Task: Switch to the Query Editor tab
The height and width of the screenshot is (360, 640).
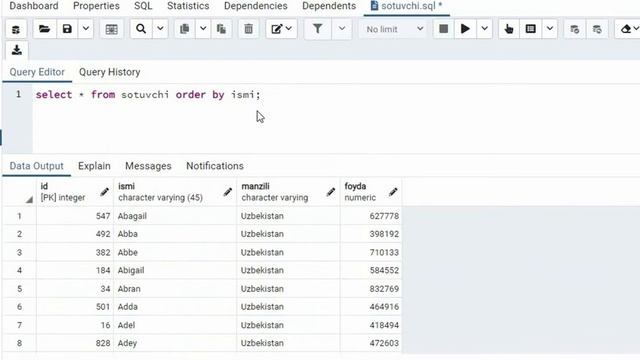Action: point(37,72)
